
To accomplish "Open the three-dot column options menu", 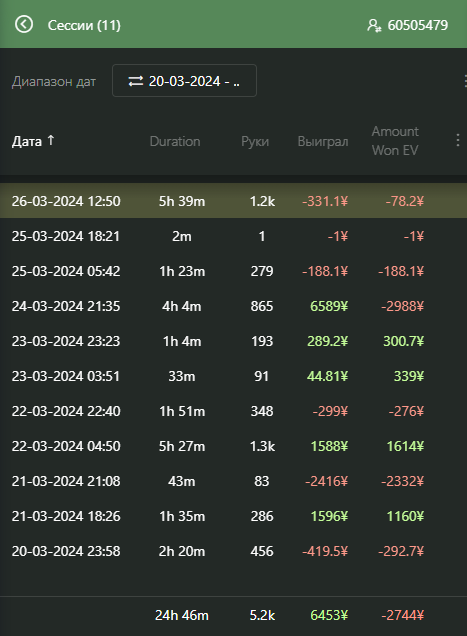I will pos(458,140).
